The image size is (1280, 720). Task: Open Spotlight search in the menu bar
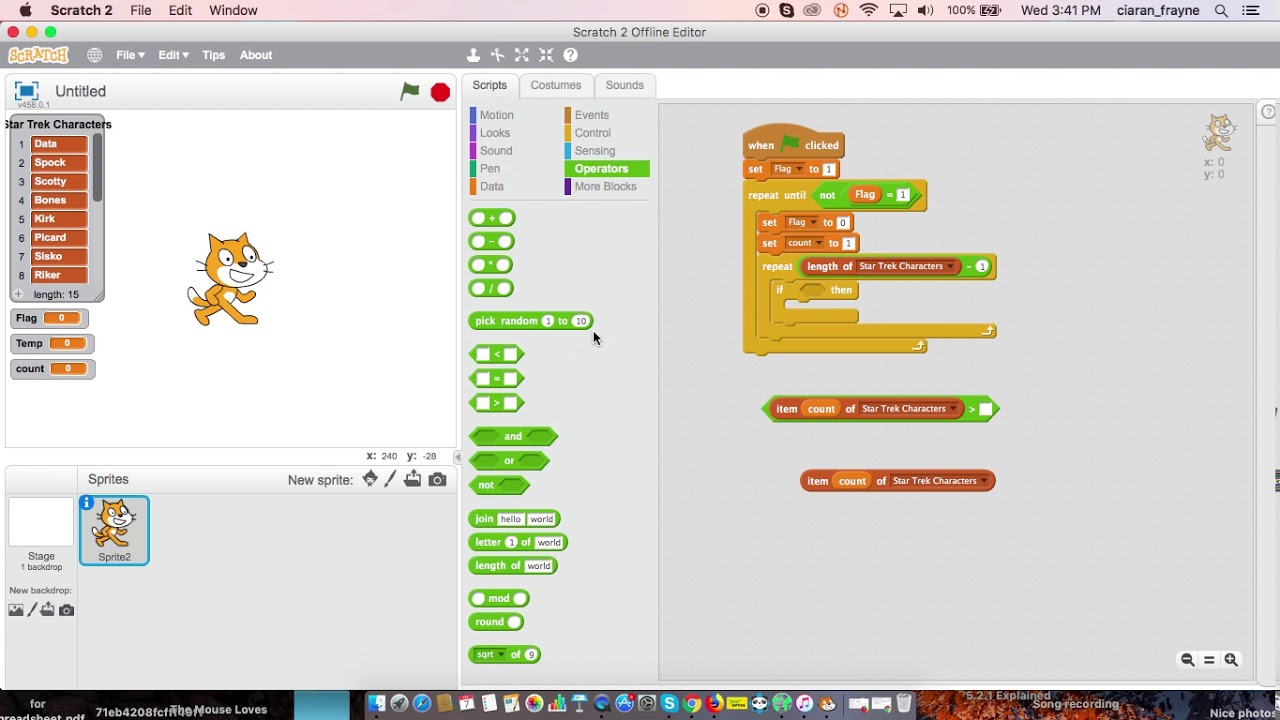pyautogui.click(x=1221, y=10)
